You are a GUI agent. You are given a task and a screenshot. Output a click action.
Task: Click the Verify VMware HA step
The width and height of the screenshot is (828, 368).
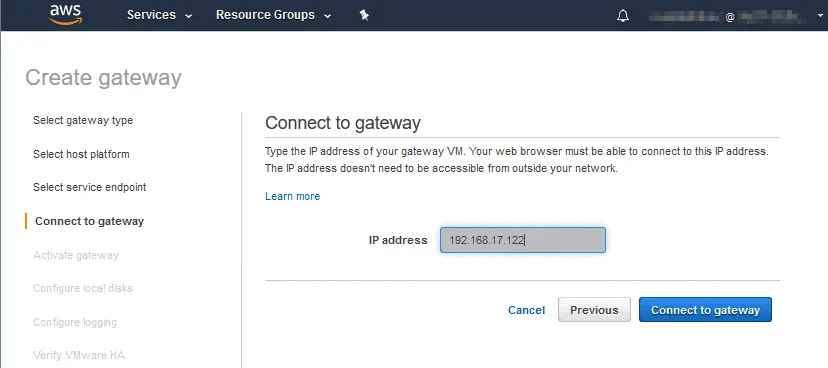point(79,355)
